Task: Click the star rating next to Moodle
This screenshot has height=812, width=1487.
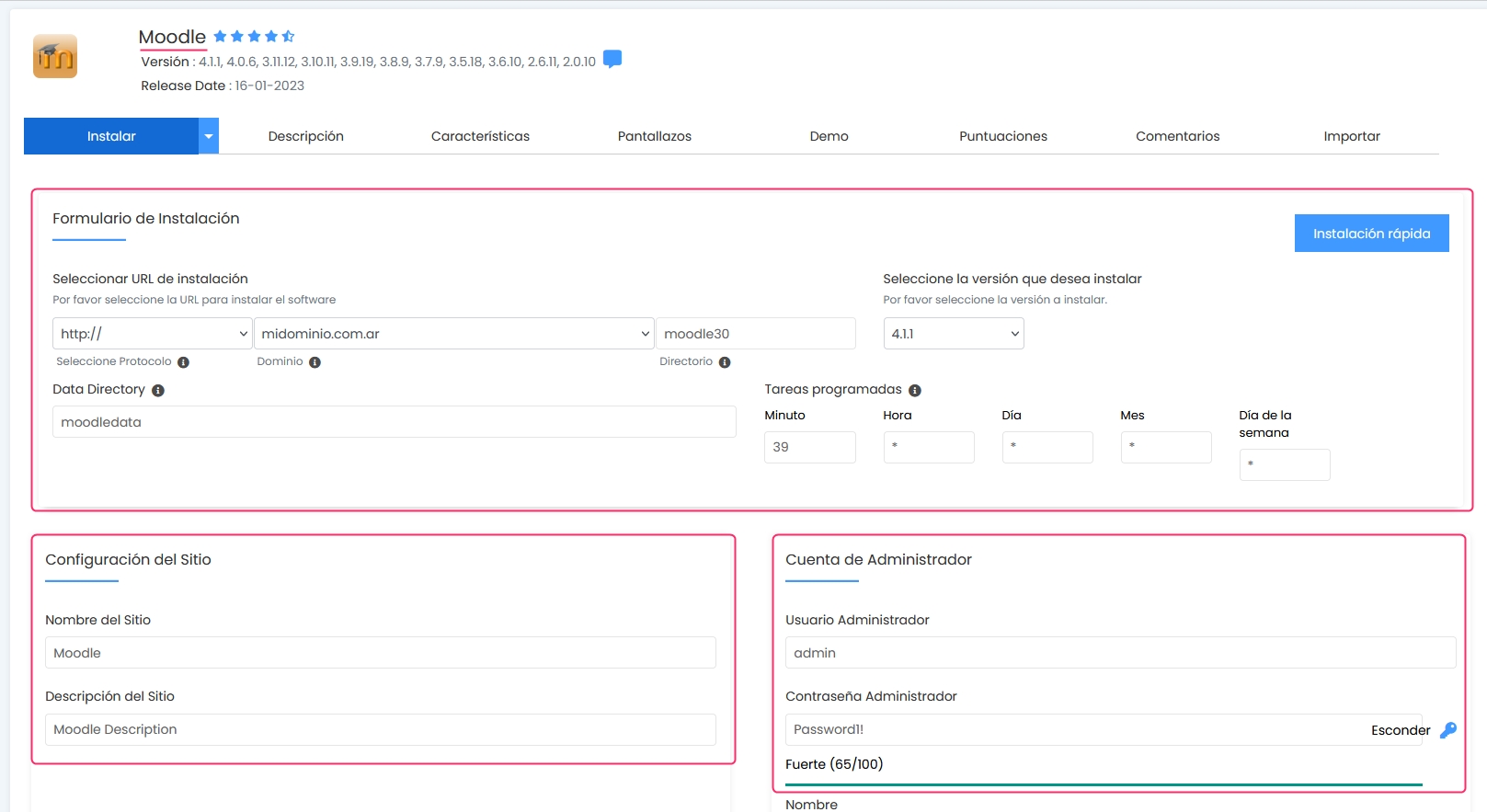Action: (254, 37)
